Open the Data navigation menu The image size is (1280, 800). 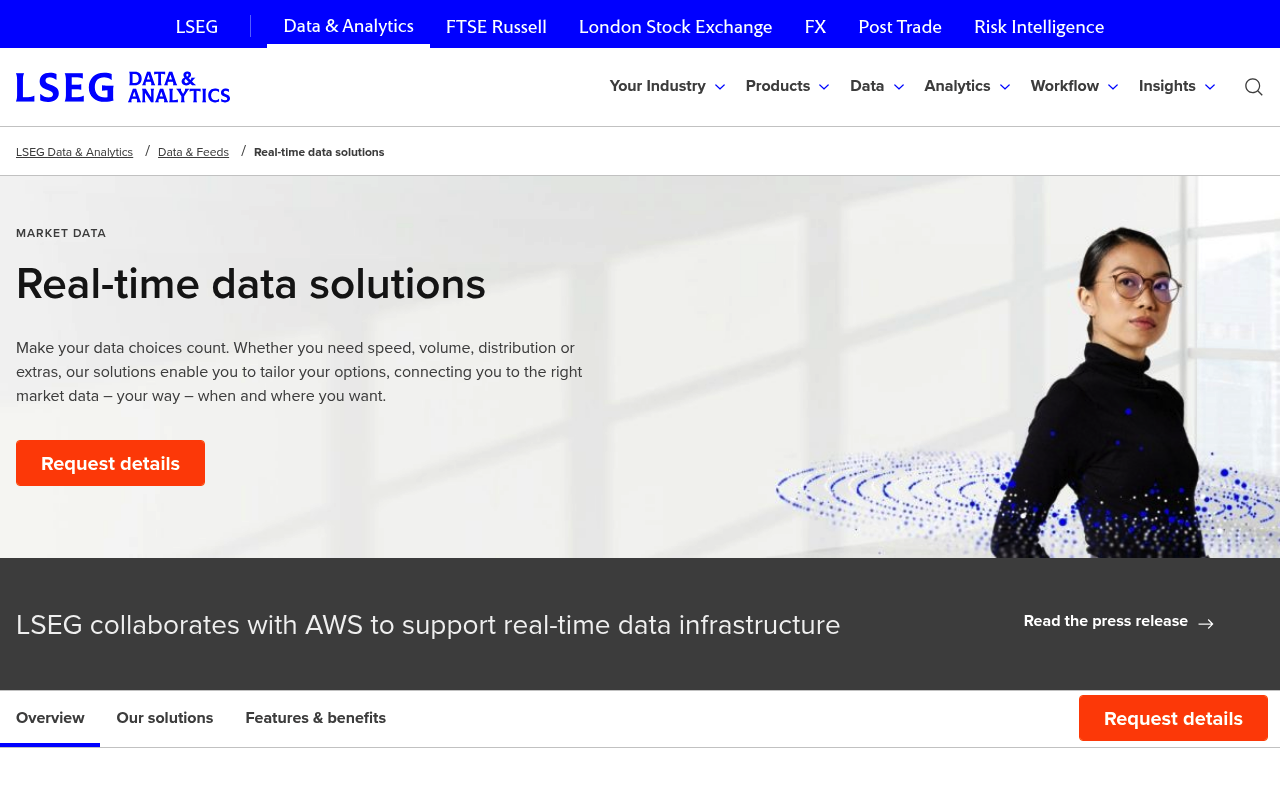click(x=867, y=86)
